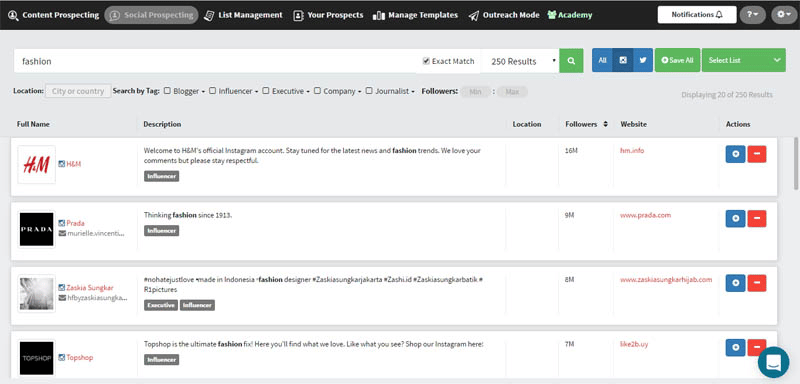Check the Journalist tag checkbox
Image resolution: width=800 pixels, height=384 pixels.
click(x=369, y=91)
